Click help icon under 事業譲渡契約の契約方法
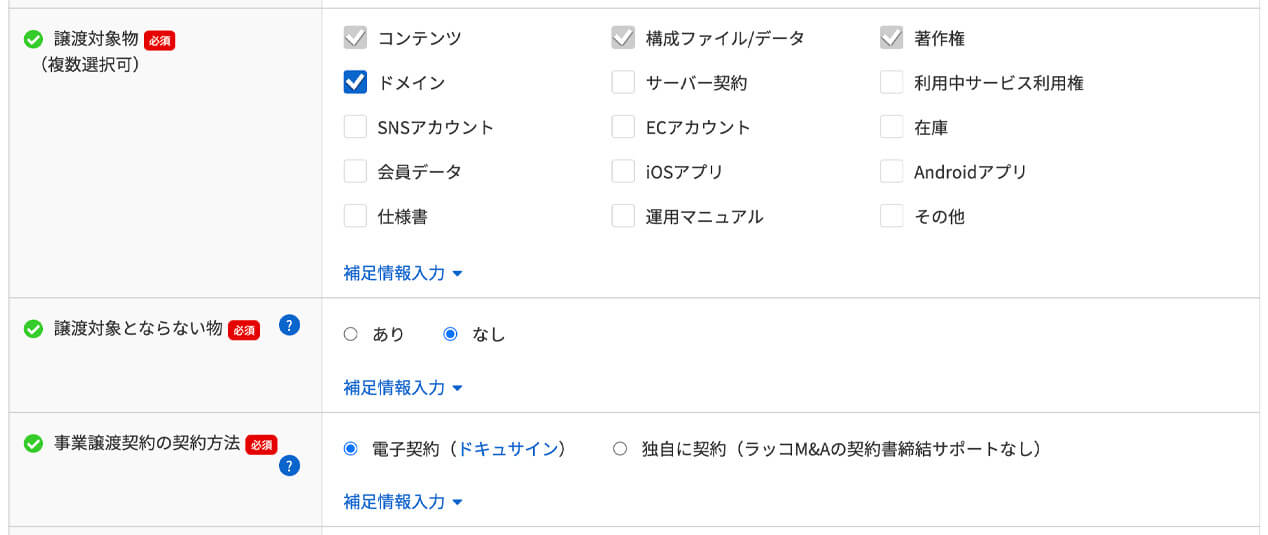This screenshot has height=535, width=1268. coord(290,465)
